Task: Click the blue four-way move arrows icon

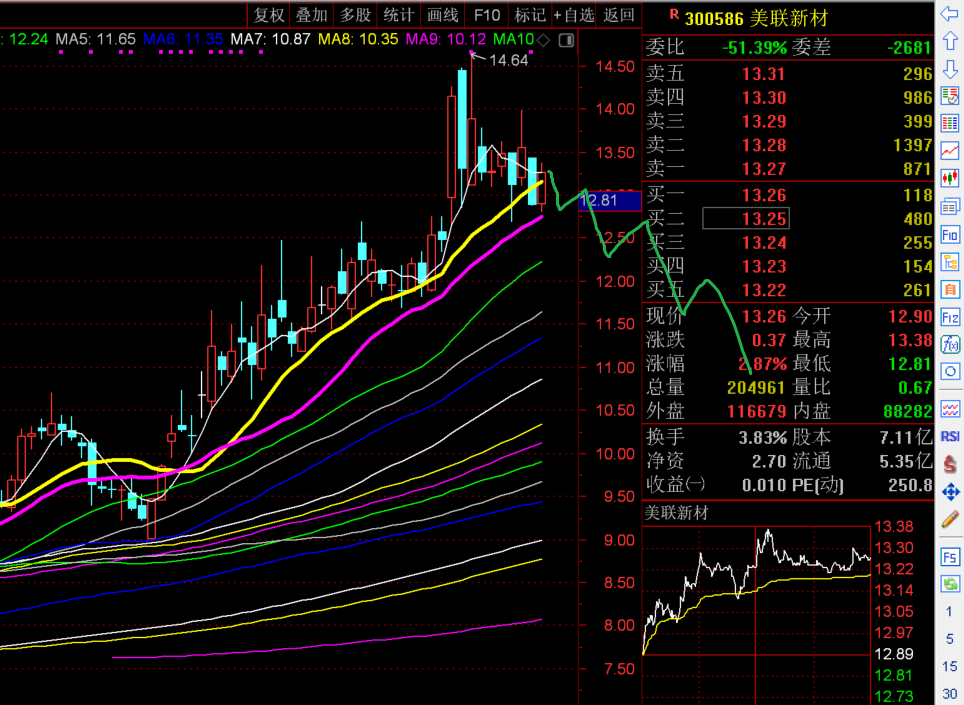Action: pyautogui.click(x=950, y=492)
